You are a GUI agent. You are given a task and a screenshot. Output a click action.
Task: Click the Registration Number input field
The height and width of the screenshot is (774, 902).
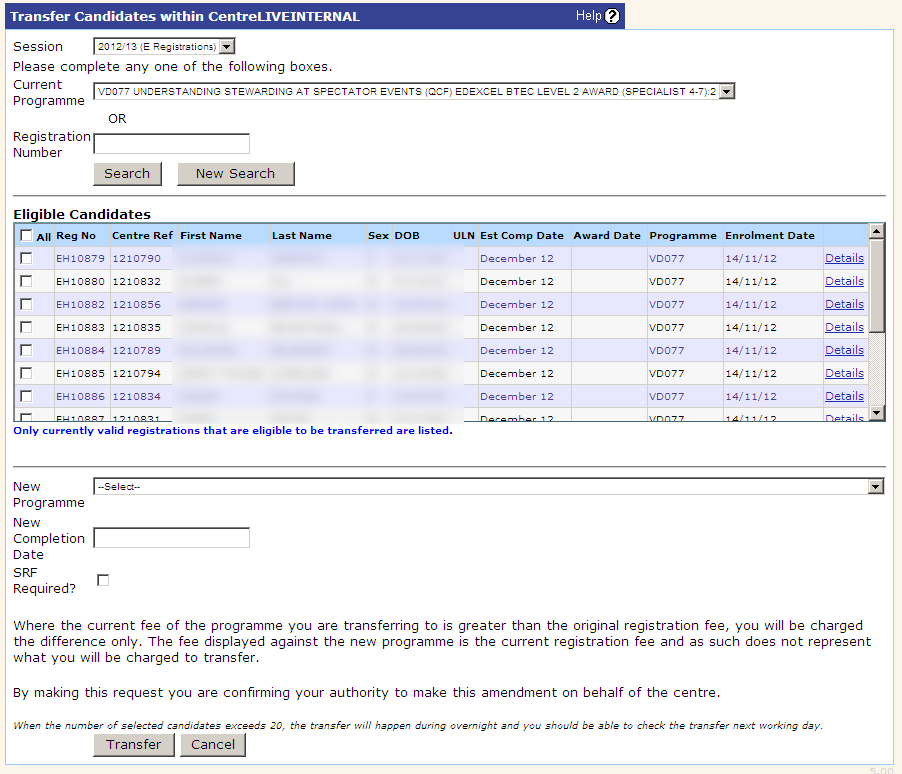(x=171, y=144)
